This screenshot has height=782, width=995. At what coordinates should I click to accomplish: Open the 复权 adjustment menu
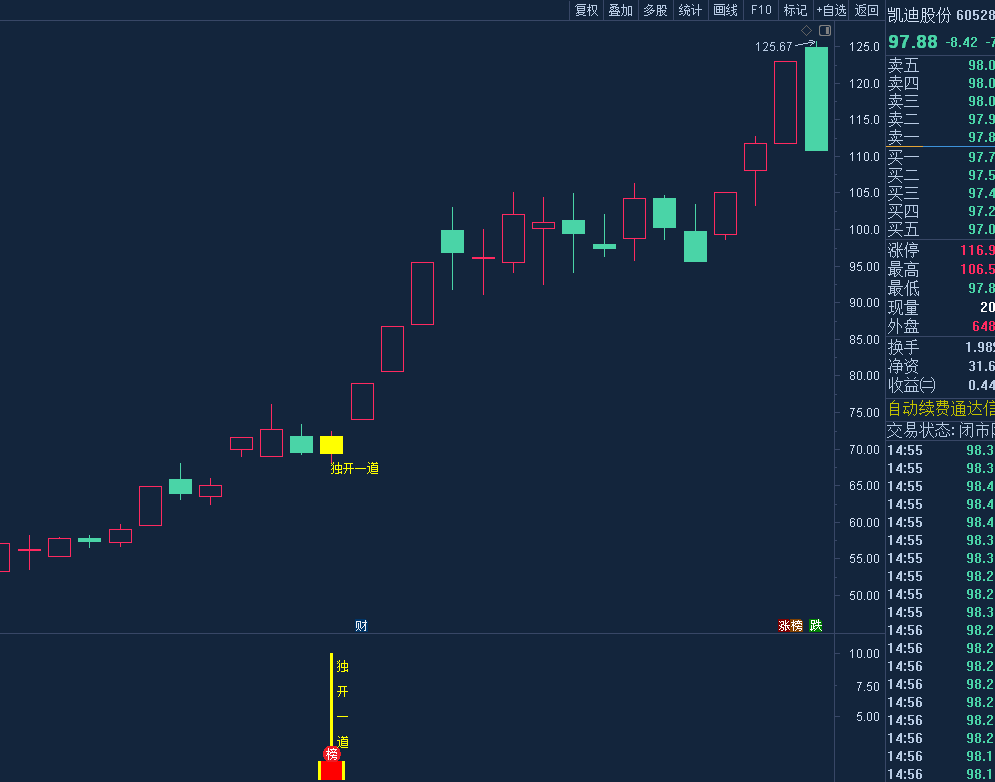[x=586, y=10]
